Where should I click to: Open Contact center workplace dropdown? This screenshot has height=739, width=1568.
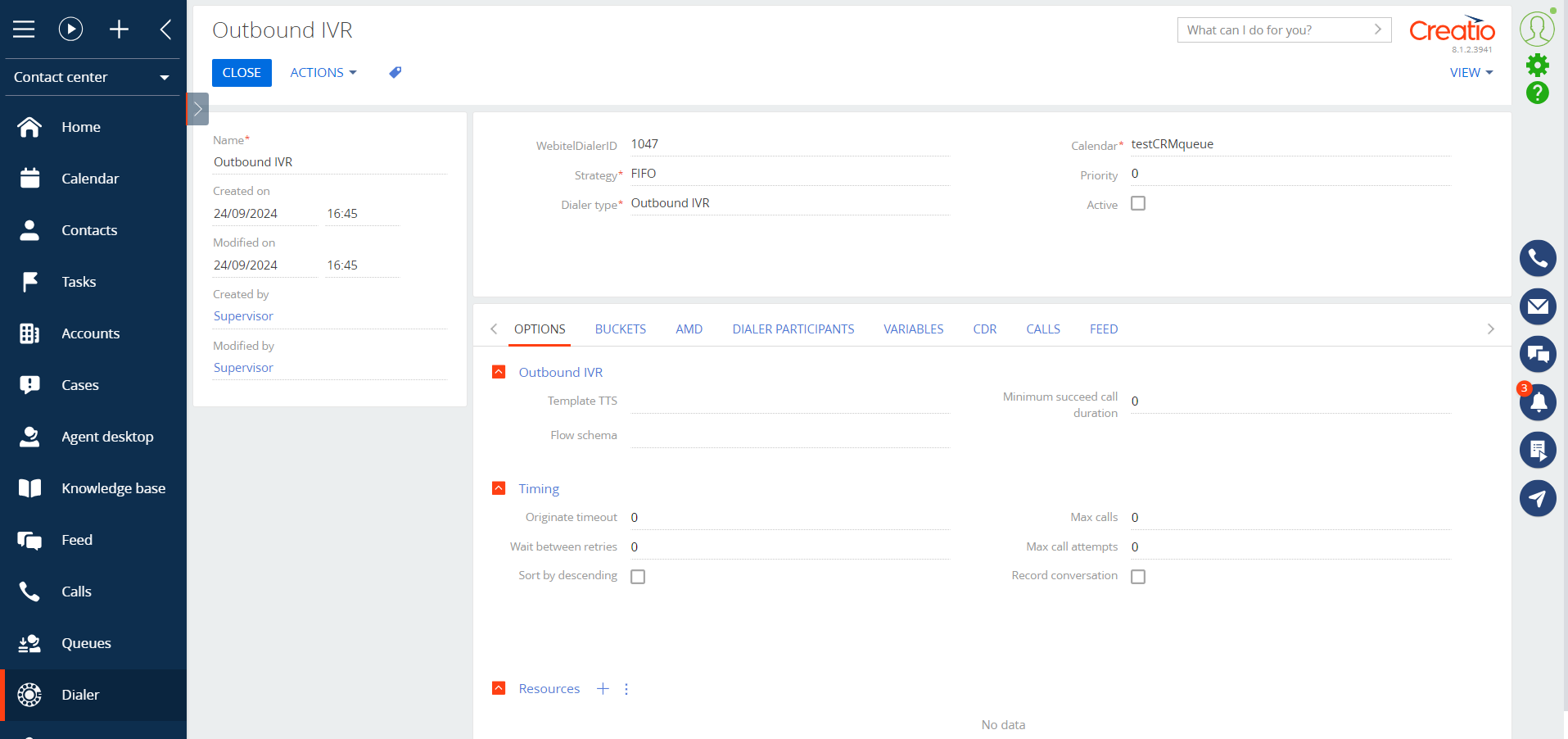tap(93, 77)
